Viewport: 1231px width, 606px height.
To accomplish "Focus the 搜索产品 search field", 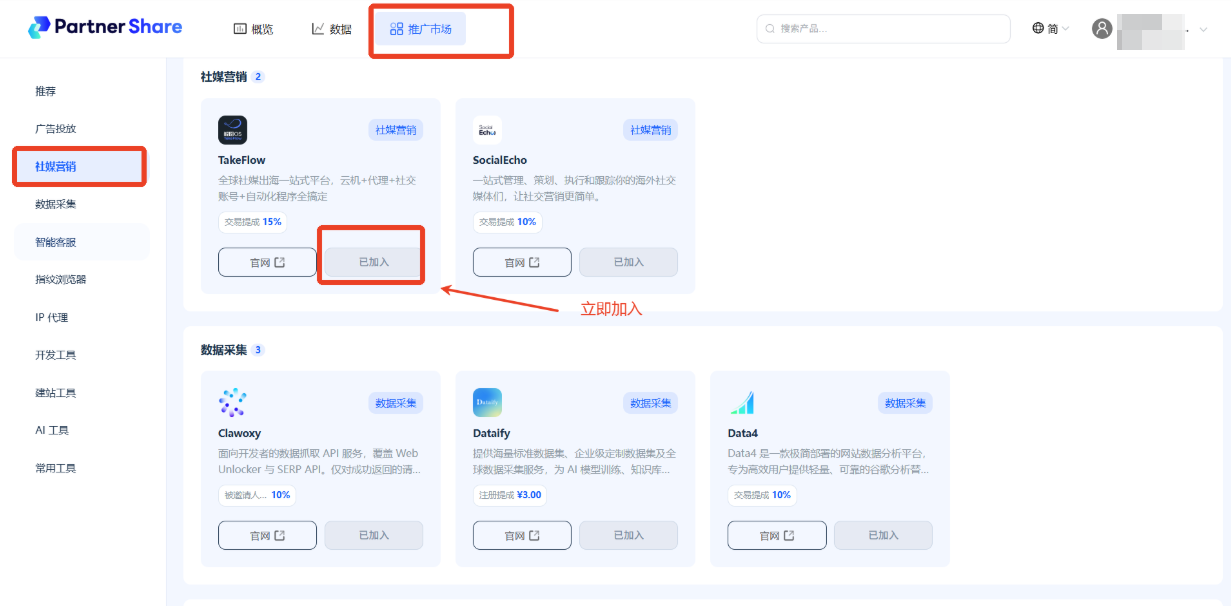I will (883, 29).
